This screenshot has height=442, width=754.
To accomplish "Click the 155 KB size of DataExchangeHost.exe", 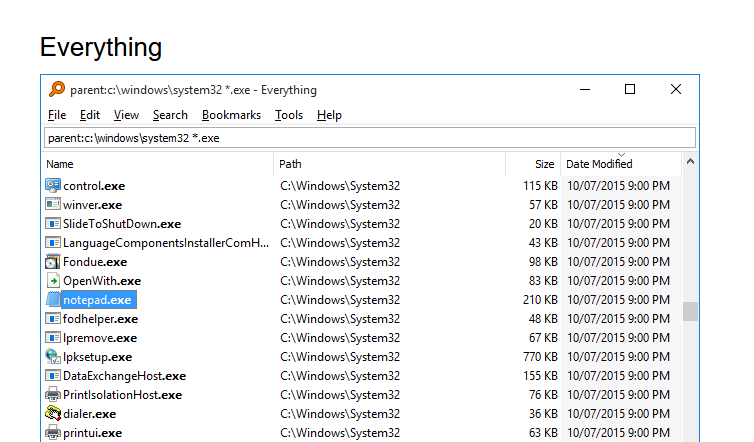I will pyautogui.click(x=540, y=376).
